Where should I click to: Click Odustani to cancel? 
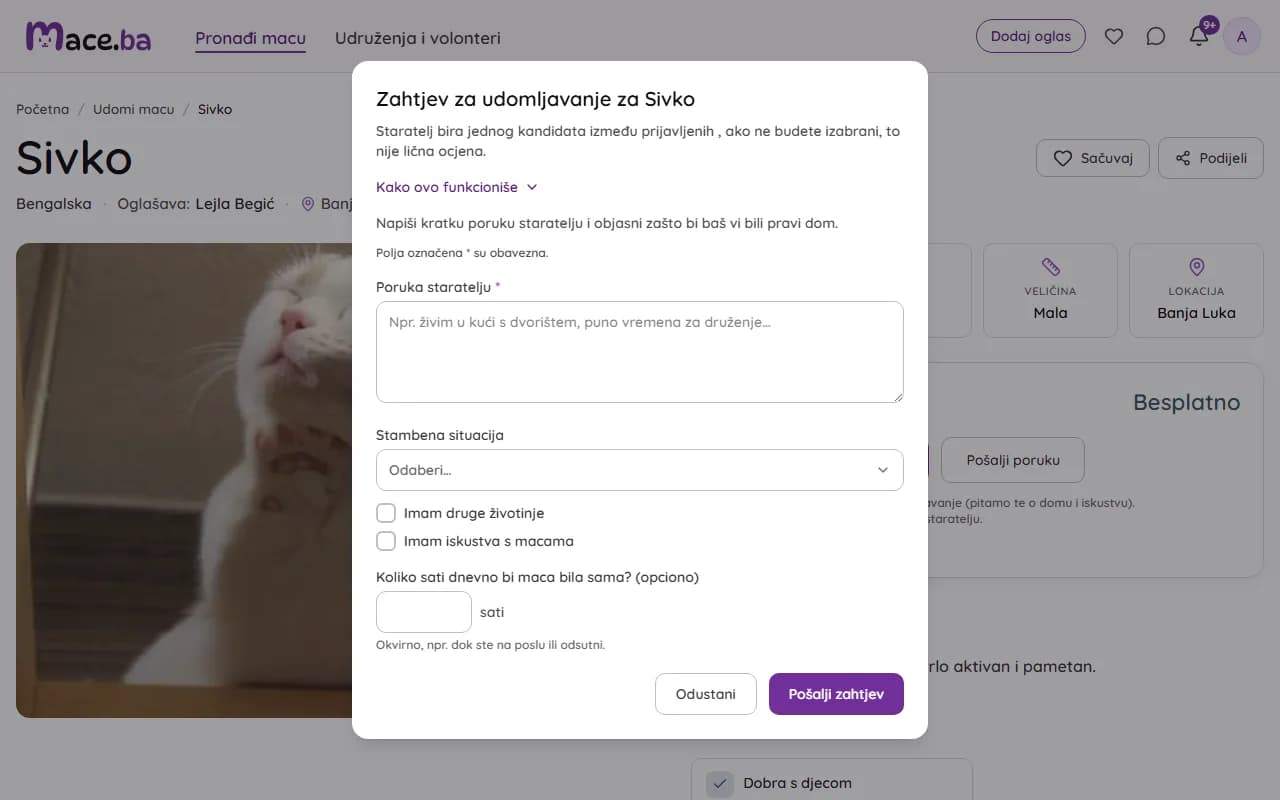point(706,694)
